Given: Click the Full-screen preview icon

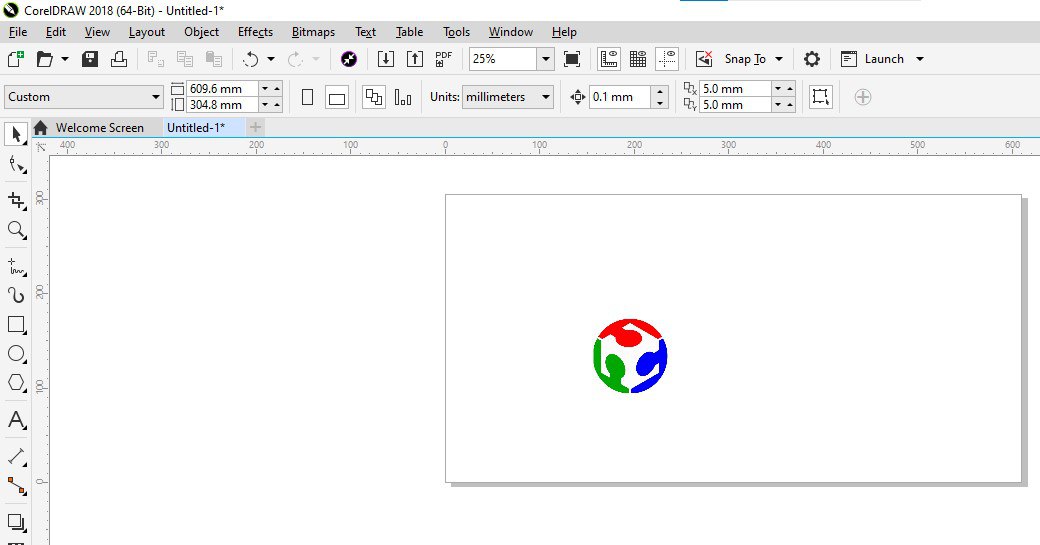Looking at the screenshot, I should pyautogui.click(x=572, y=59).
